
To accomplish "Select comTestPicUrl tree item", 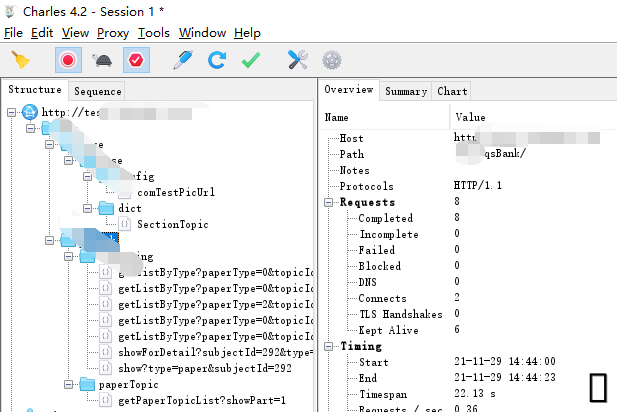I will [176, 192].
